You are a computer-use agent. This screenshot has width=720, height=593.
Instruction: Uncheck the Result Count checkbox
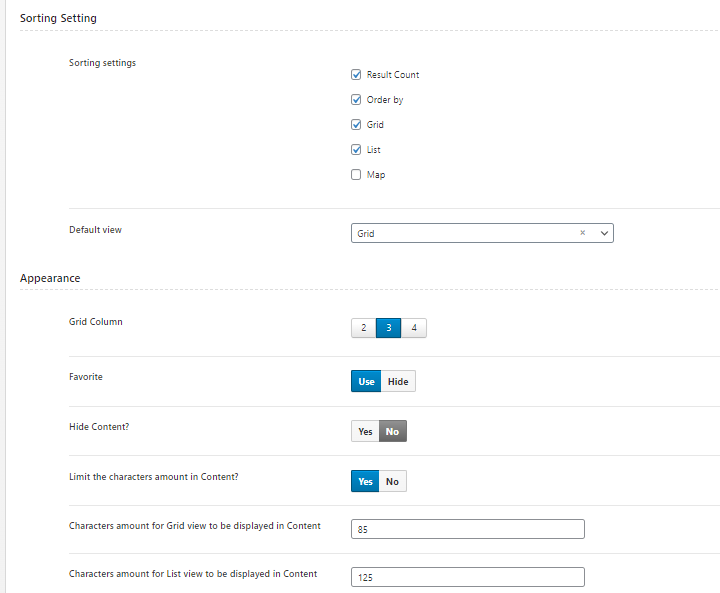click(x=356, y=74)
